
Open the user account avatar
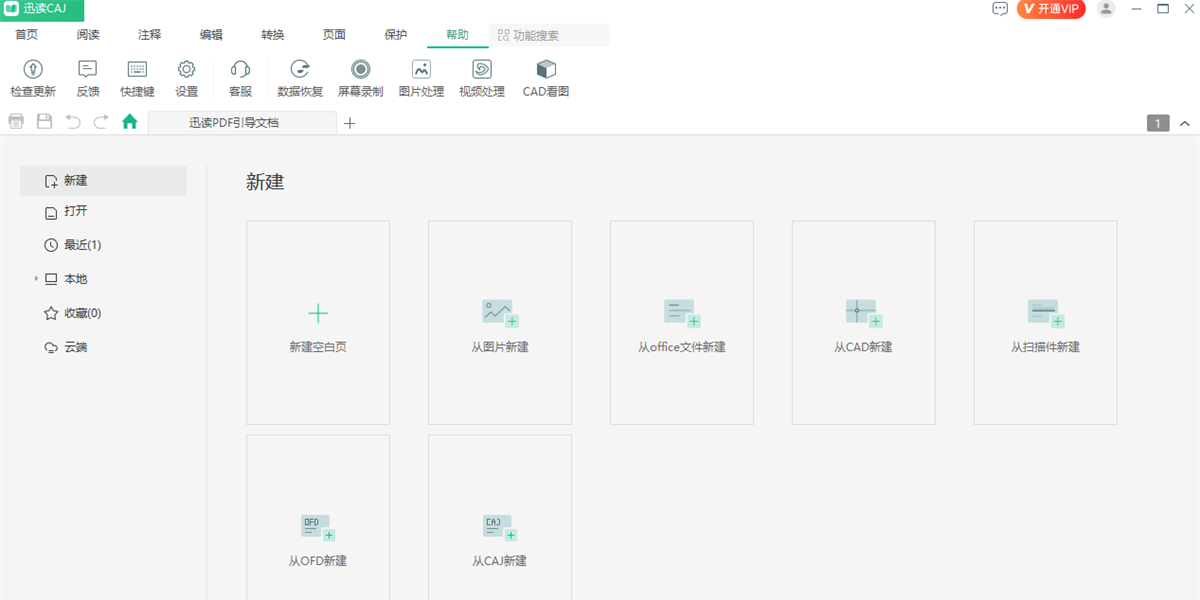(1106, 9)
